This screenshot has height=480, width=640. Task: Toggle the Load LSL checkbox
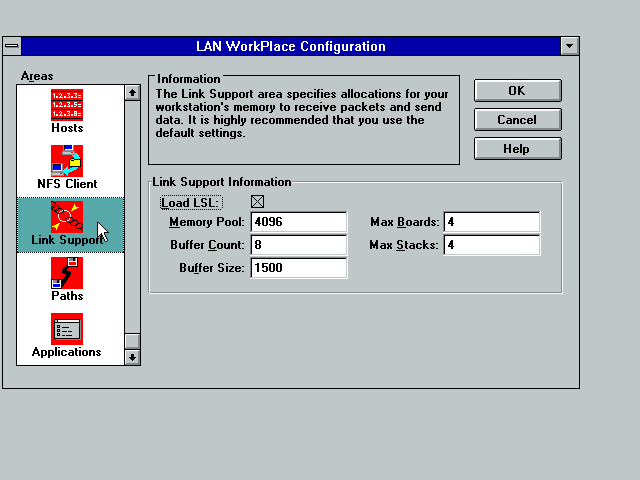[x=258, y=202]
